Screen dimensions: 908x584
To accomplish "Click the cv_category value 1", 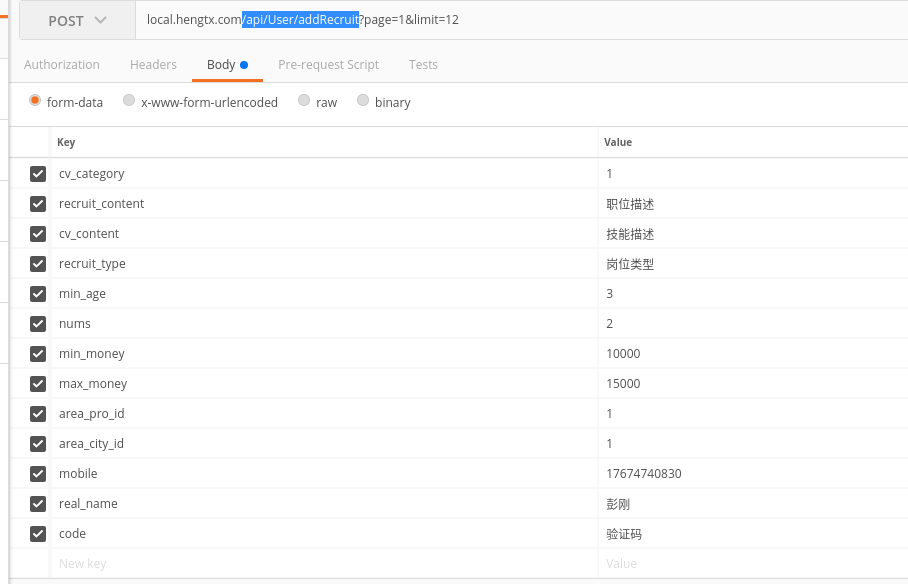I will tap(609, 174).
